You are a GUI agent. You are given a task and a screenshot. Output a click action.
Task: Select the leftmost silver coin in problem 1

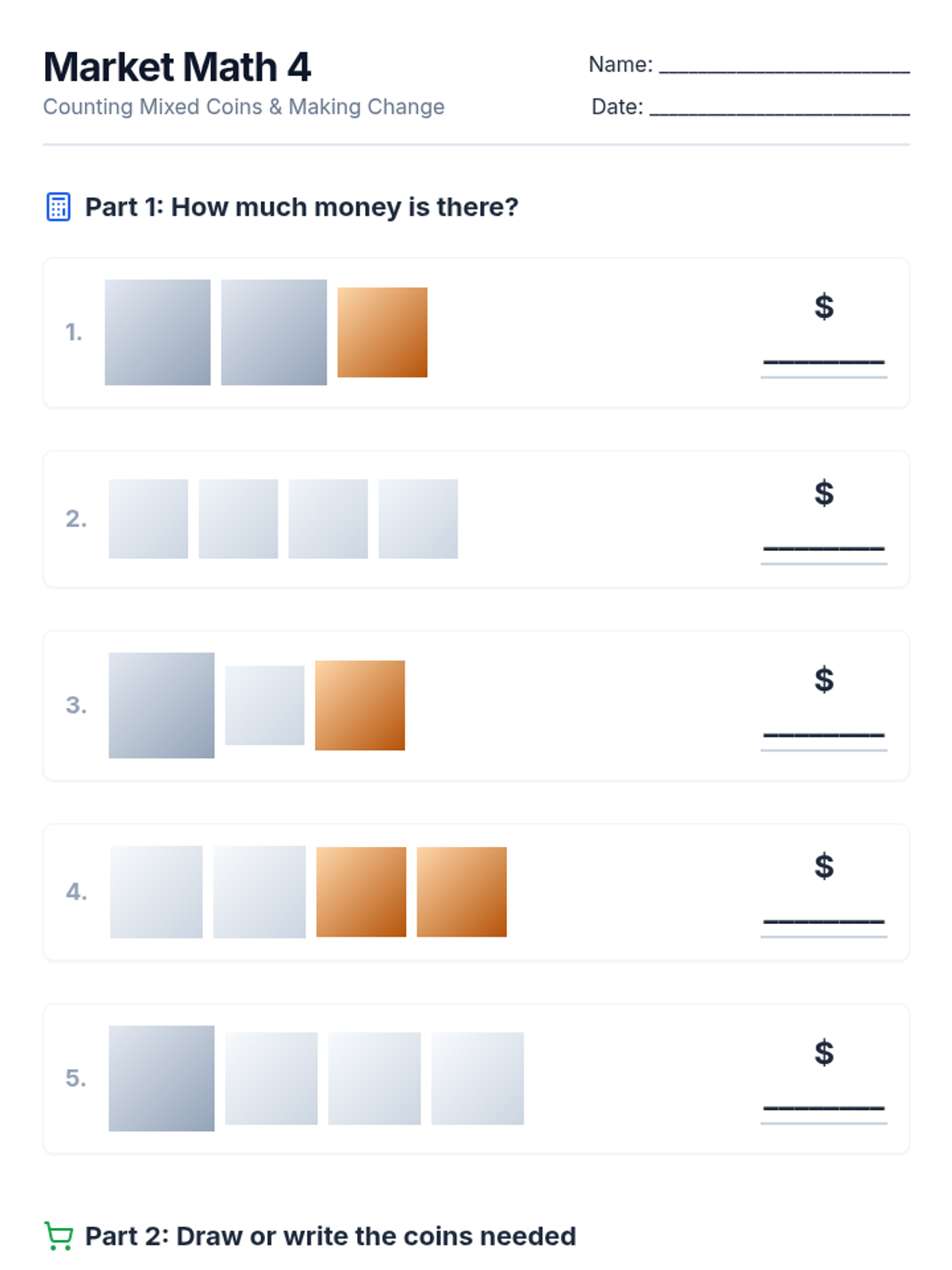pyautogui.click(x=158, y=332)
